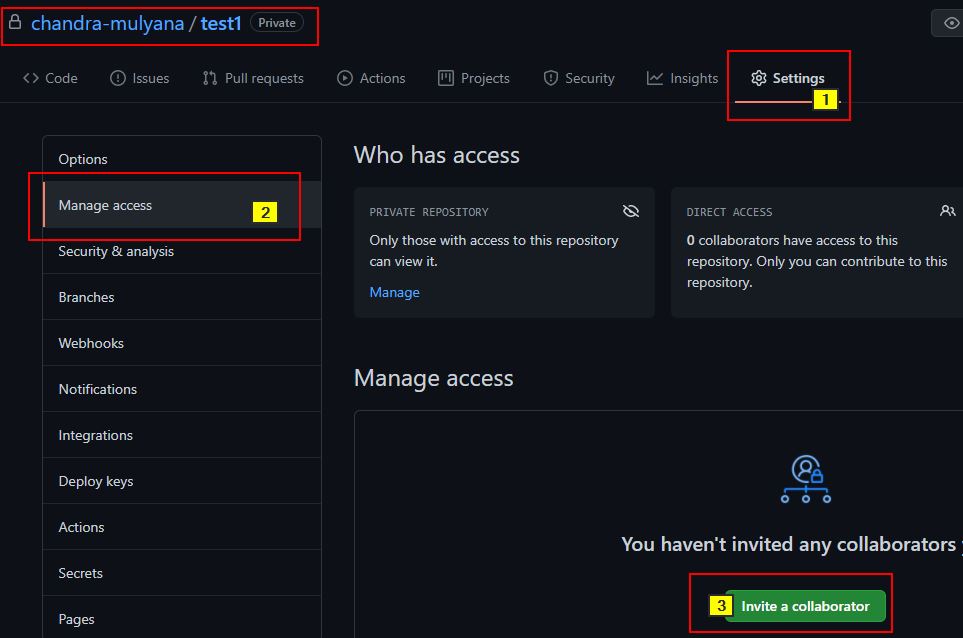Open Branches settings in the sidebar

tap(86, 297)
